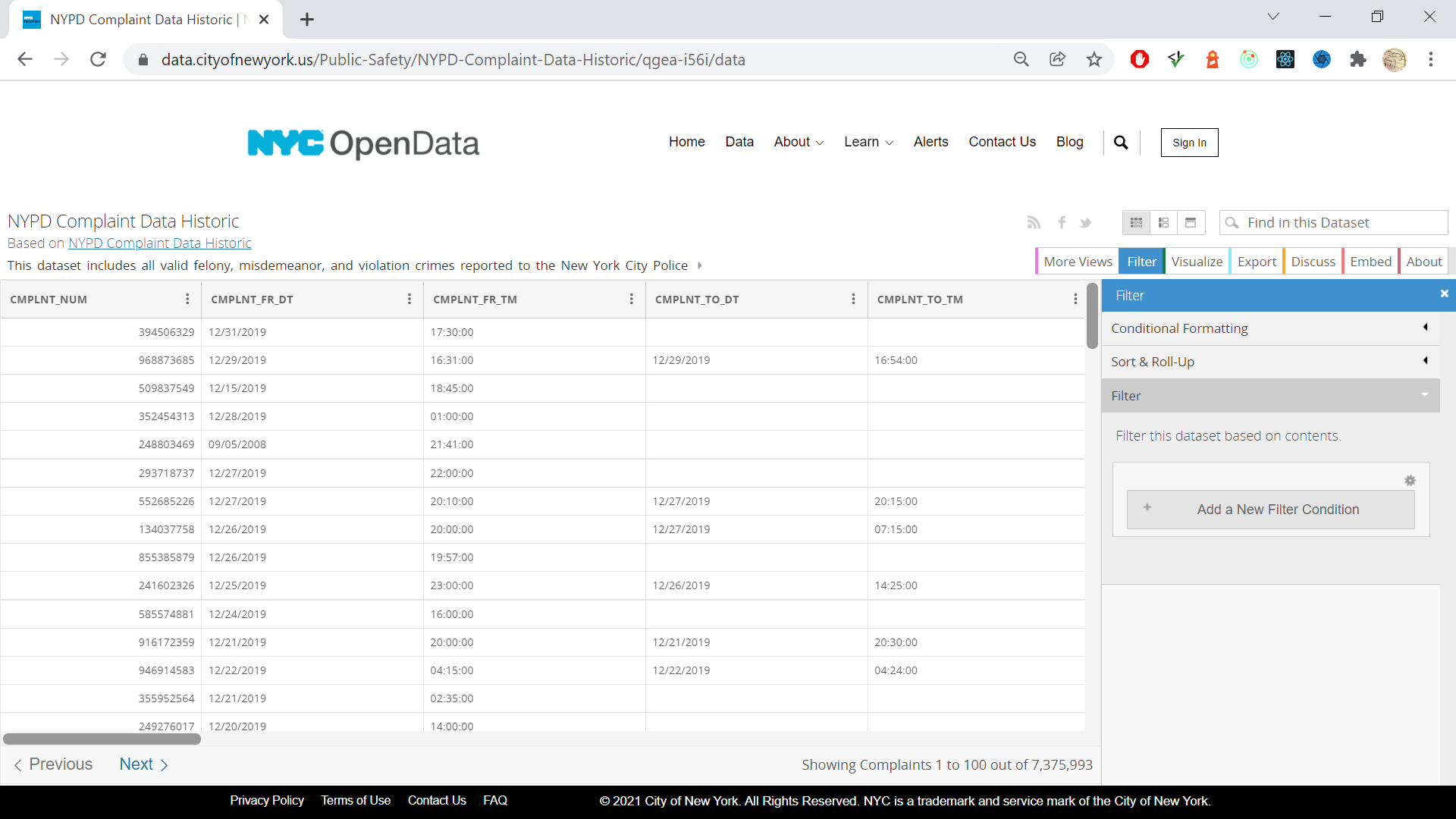This screenshot has height=819, width=1456.
Task: Open Terms of Use footer link
Action: (356, 801)
